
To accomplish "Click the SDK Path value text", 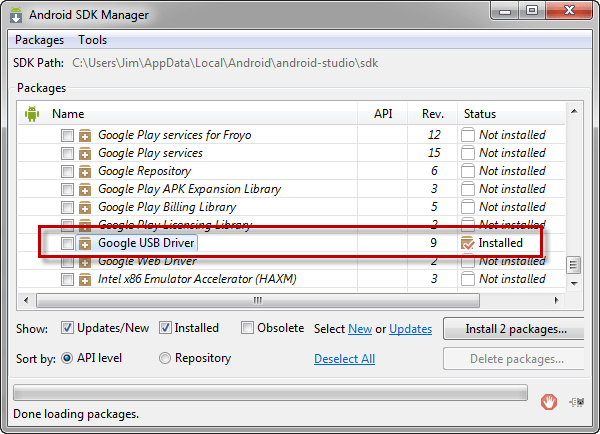I will click(225, 63).
